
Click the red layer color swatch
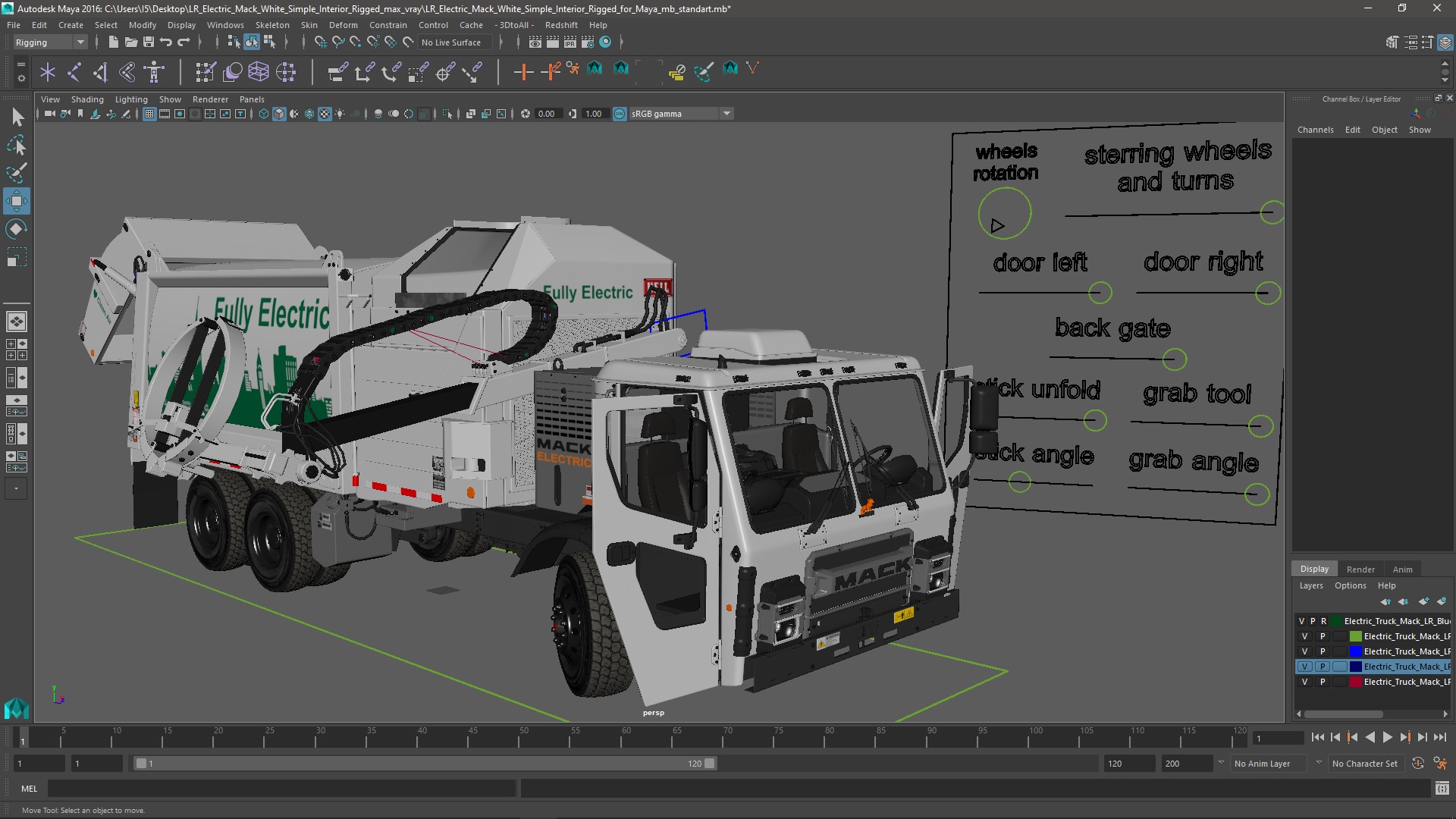pyautogui.click(x=1356, y=682)
